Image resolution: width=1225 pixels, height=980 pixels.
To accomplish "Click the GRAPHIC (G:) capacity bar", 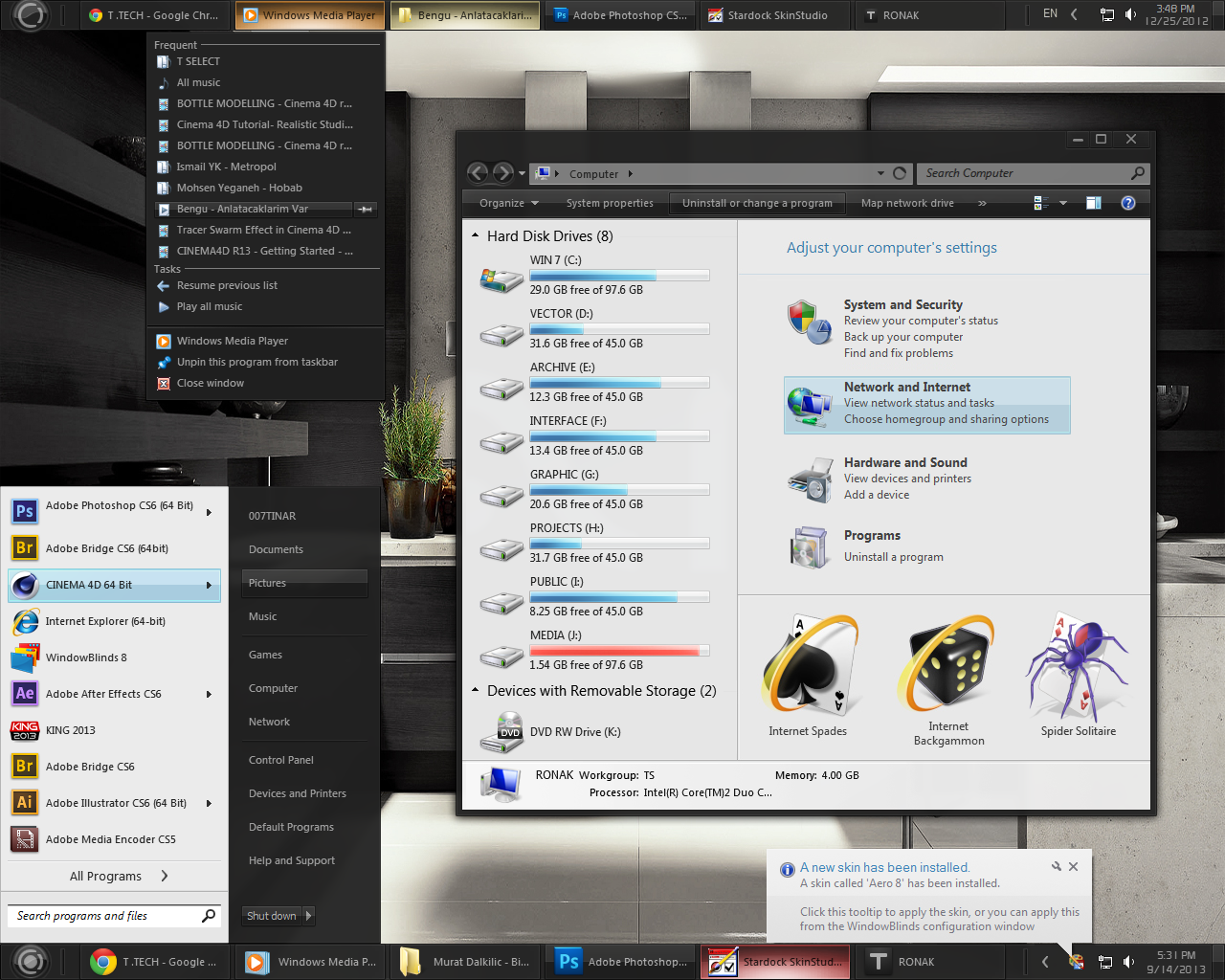I will [x=619, y=490].
